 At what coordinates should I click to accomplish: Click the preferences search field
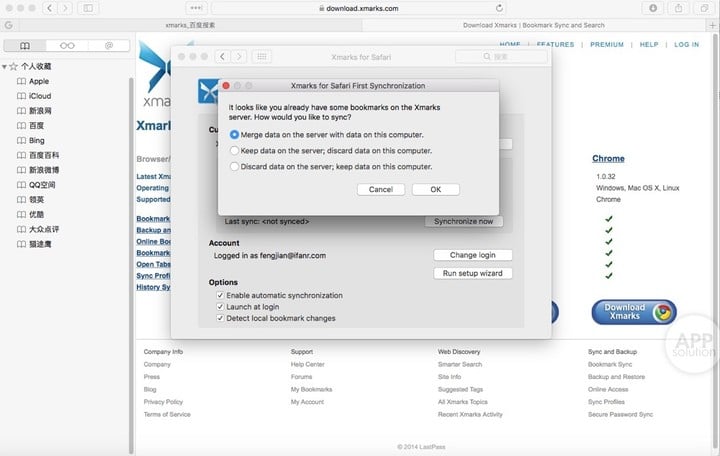(x=501, y=56)
